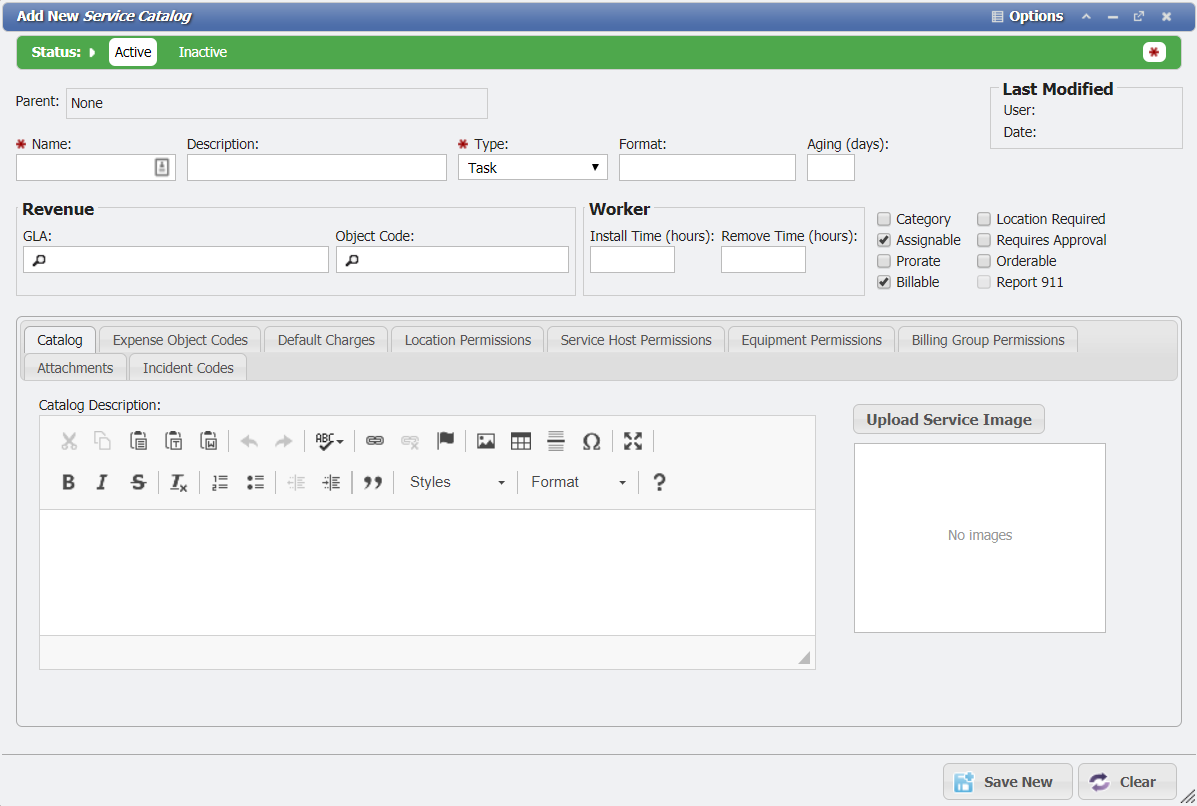Insert a table using the editor toolbar
The height and width of the screenshot is (806, 1197).
tap(521, 440)
